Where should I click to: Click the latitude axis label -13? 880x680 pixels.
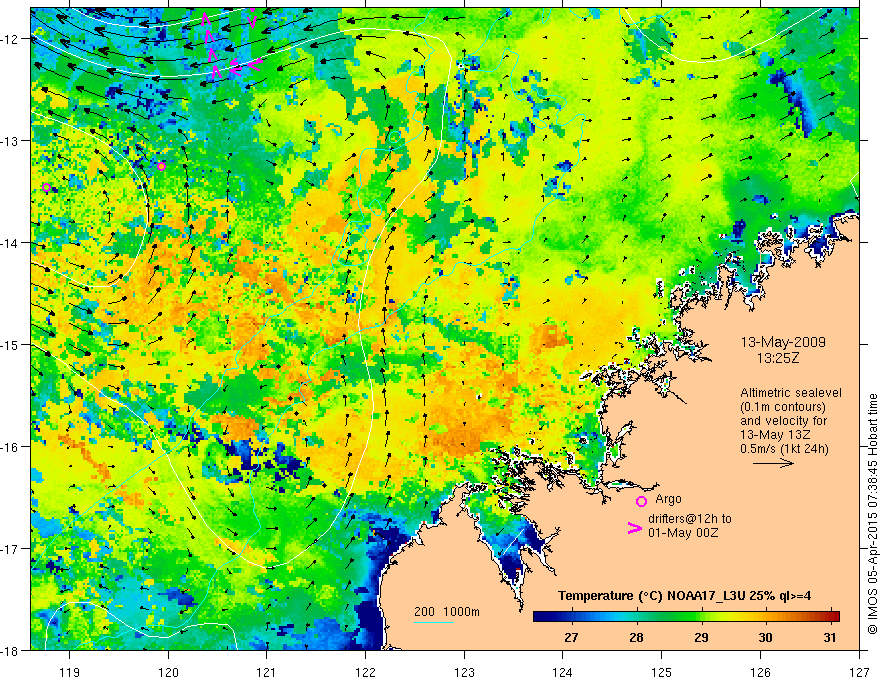[10, 141]
